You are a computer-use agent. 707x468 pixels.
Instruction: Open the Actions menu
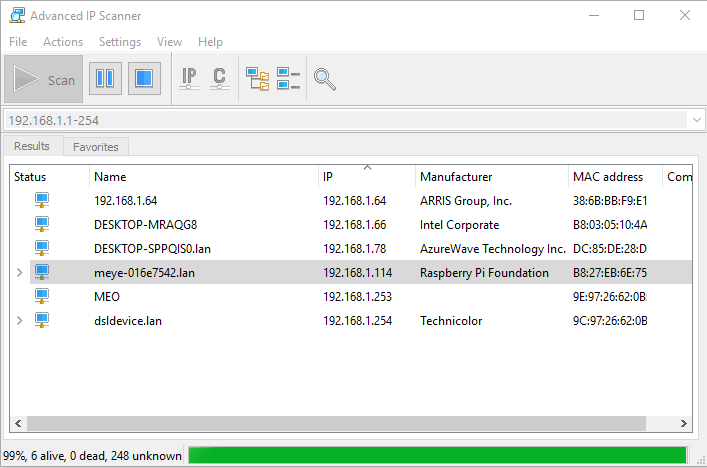coord(63,42)
